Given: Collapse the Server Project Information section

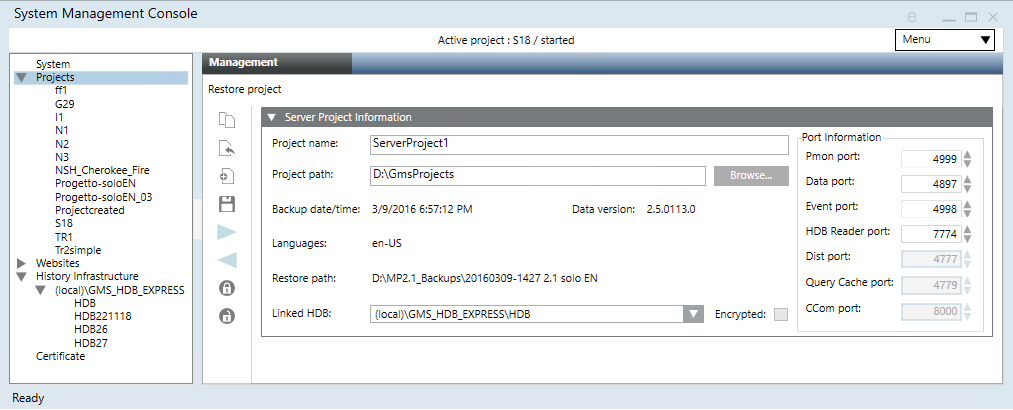Looking at the screenshot, I should pos(270,118).
